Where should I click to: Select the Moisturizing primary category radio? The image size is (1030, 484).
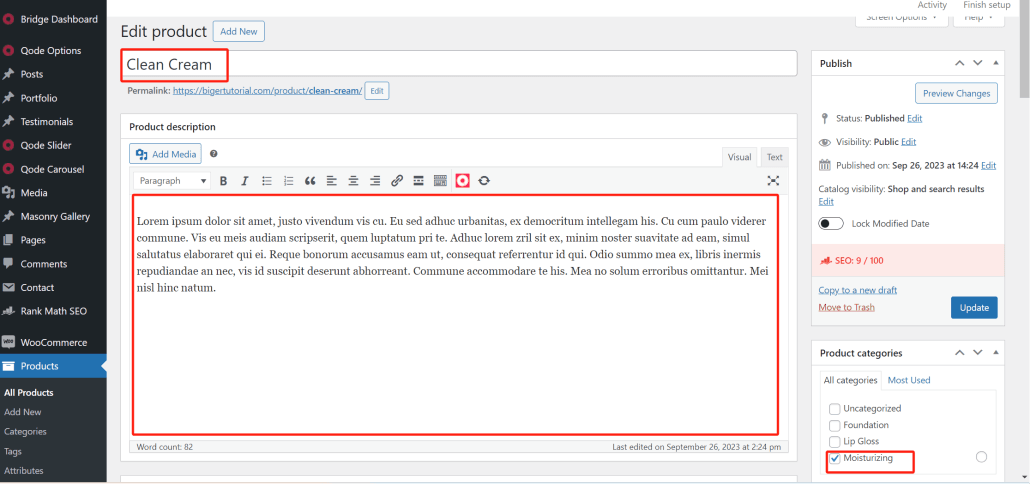click(x=981, y=457)
